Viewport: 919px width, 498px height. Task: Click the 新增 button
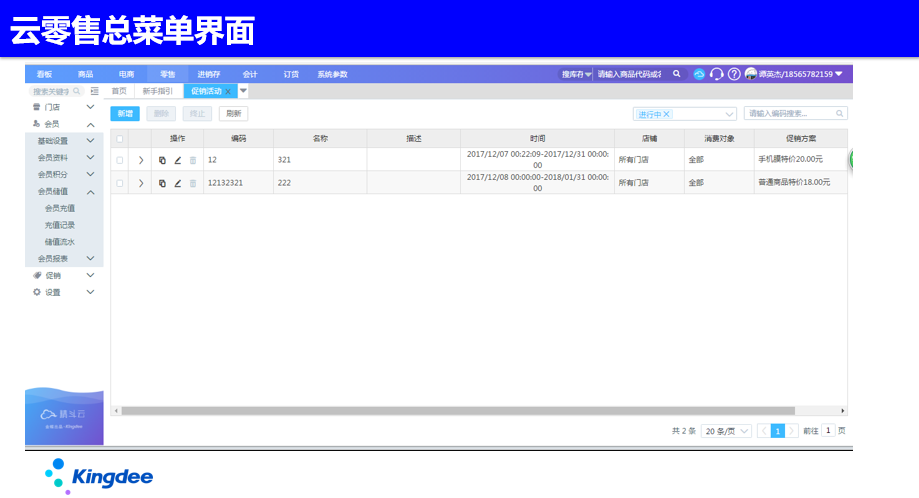[124, 114]
